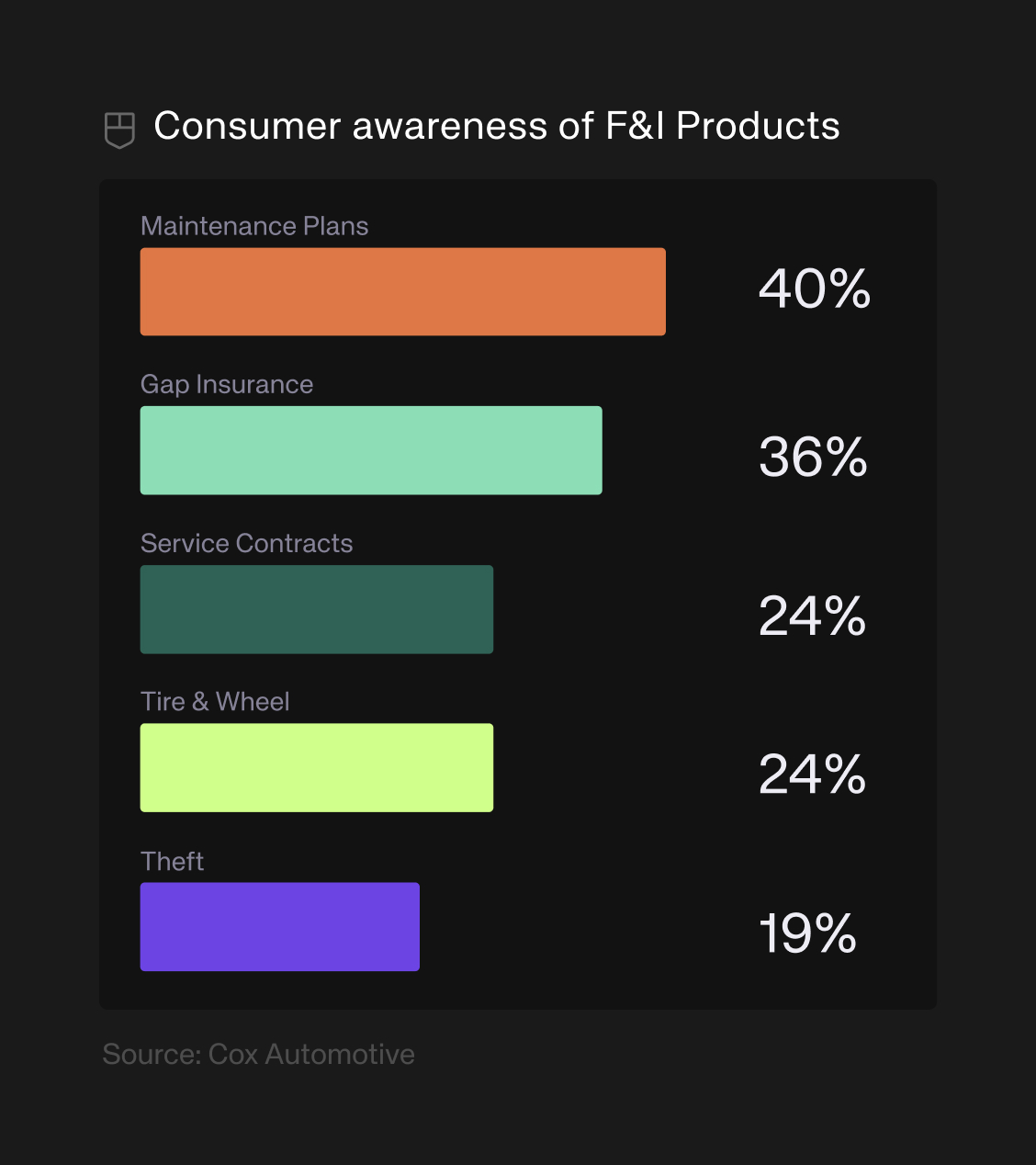Click the dark green Service Contracts bar
1036x1165 pixels.
[316, 609]
